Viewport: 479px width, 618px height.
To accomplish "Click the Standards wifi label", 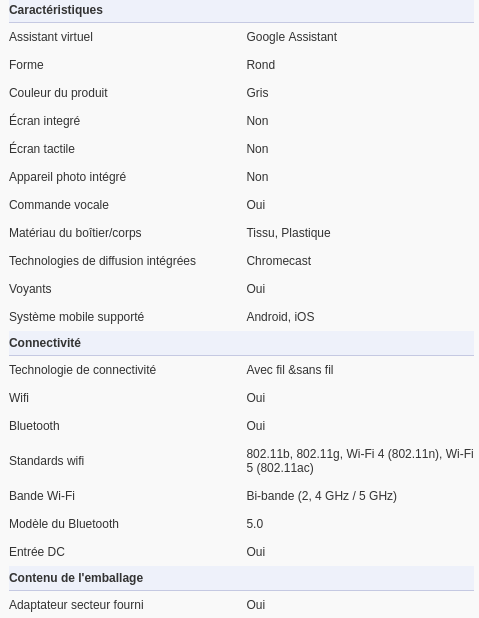I will tap(47, 461).
